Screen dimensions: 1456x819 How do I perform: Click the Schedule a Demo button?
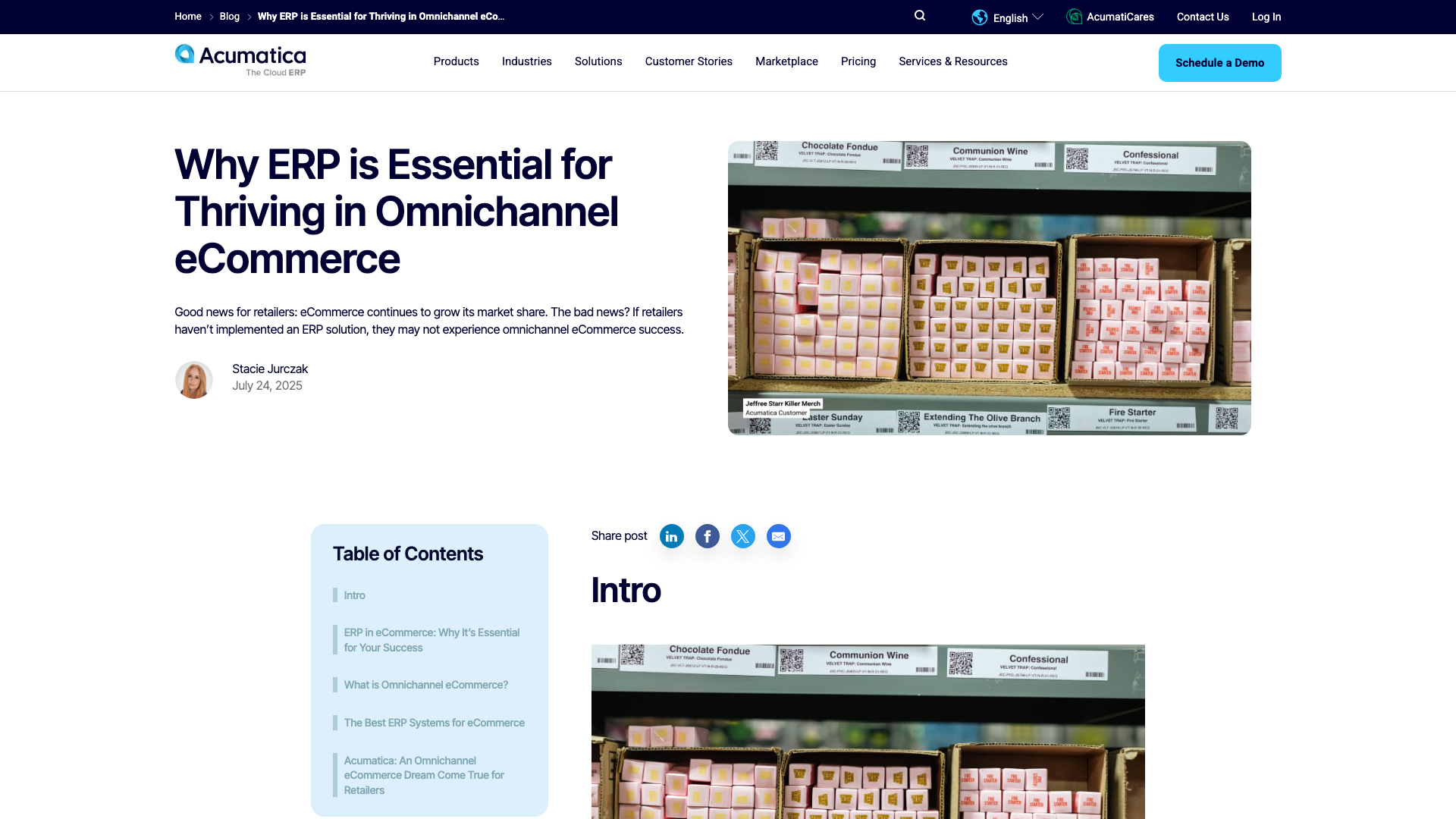tap(1220, 63)
